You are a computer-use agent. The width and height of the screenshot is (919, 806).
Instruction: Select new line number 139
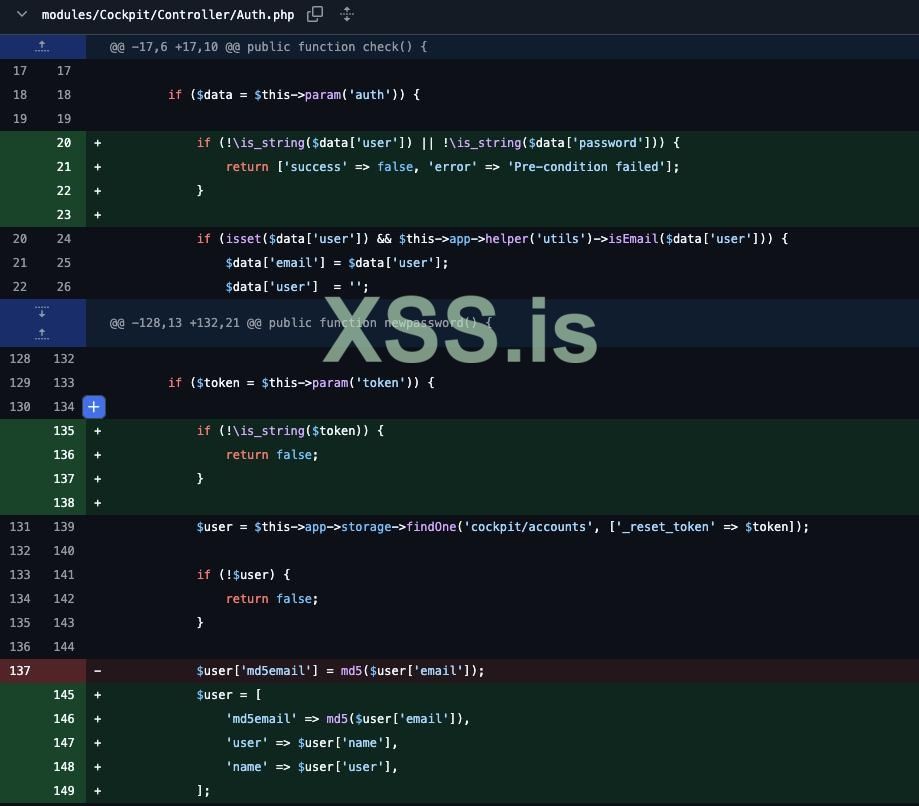point(64,526)
